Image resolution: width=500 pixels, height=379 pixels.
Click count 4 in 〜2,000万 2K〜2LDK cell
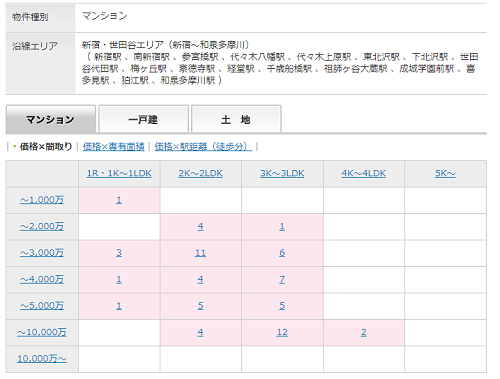pyautogui.click(x=200, y=226)
